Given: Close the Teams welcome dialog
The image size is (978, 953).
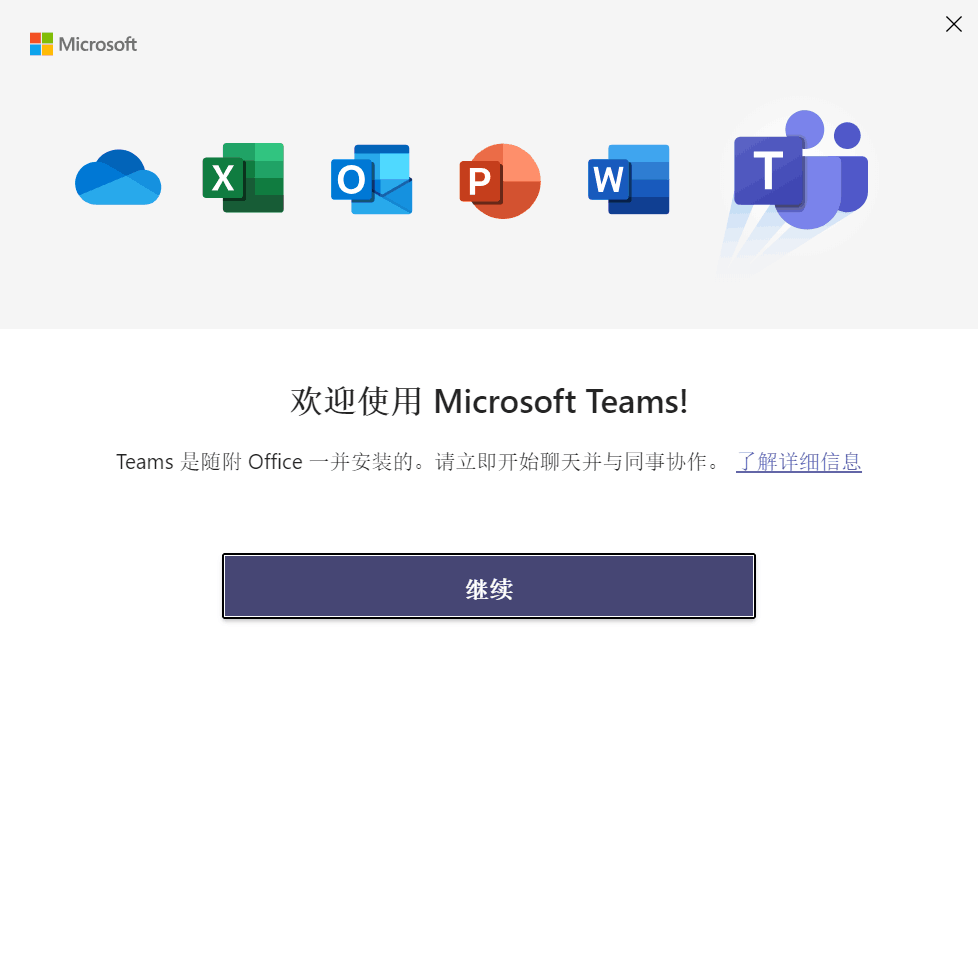Looking at the screenshot, I should tap(953, 24).
